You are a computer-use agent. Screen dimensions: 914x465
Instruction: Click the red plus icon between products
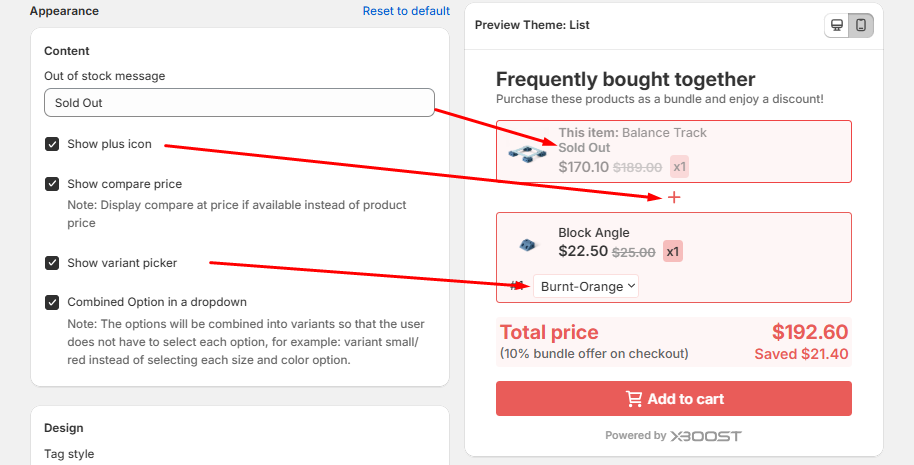tap(674, 198)
